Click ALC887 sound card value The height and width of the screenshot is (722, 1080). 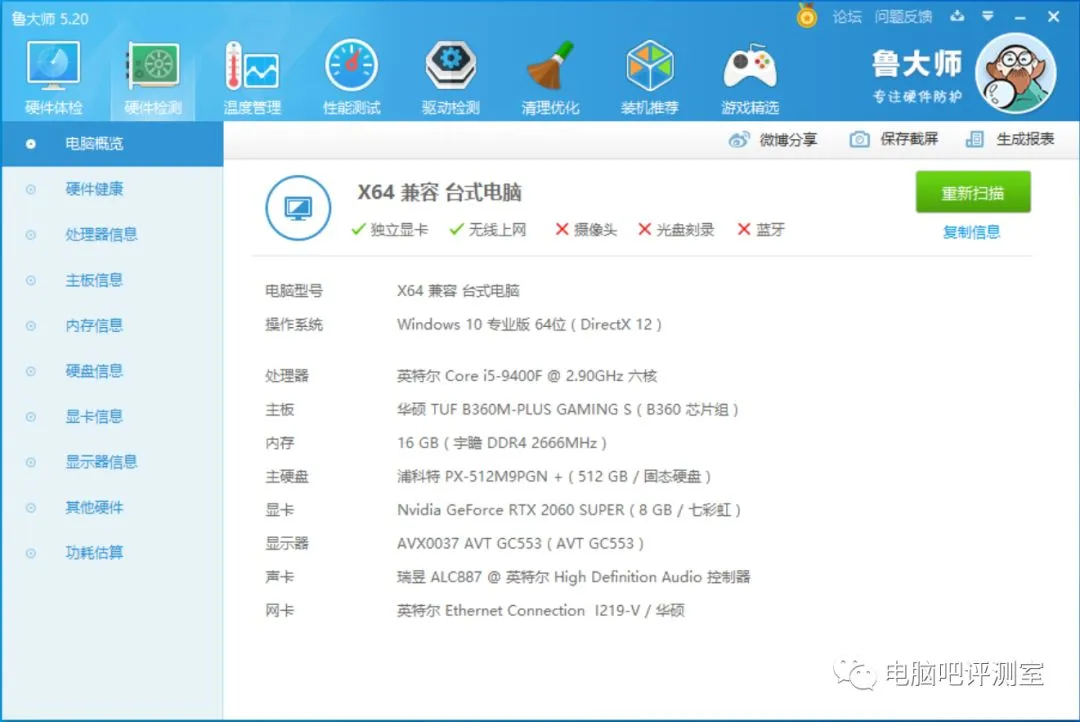(574, 577)
